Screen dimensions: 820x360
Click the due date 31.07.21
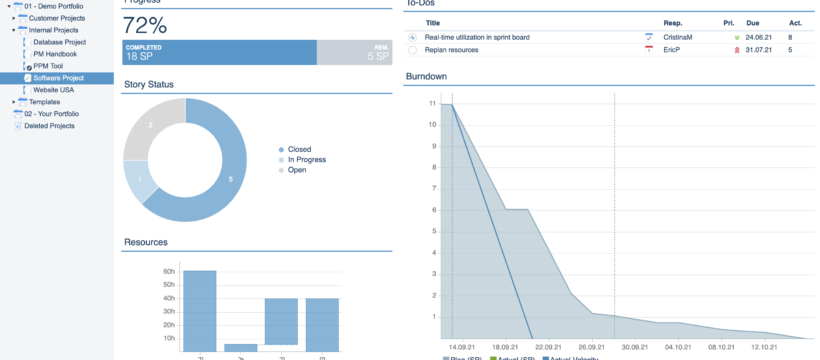(759, 50)
